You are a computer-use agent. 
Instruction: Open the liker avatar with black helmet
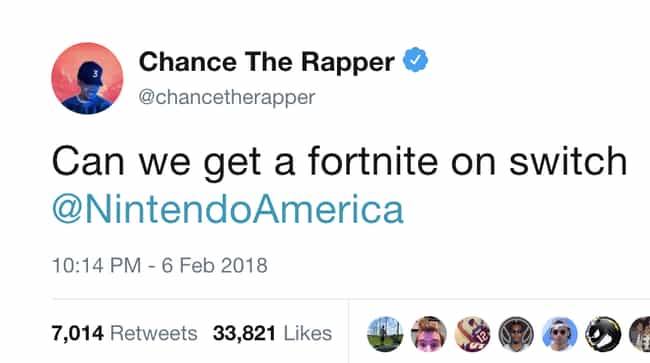[x=604, y=334]
